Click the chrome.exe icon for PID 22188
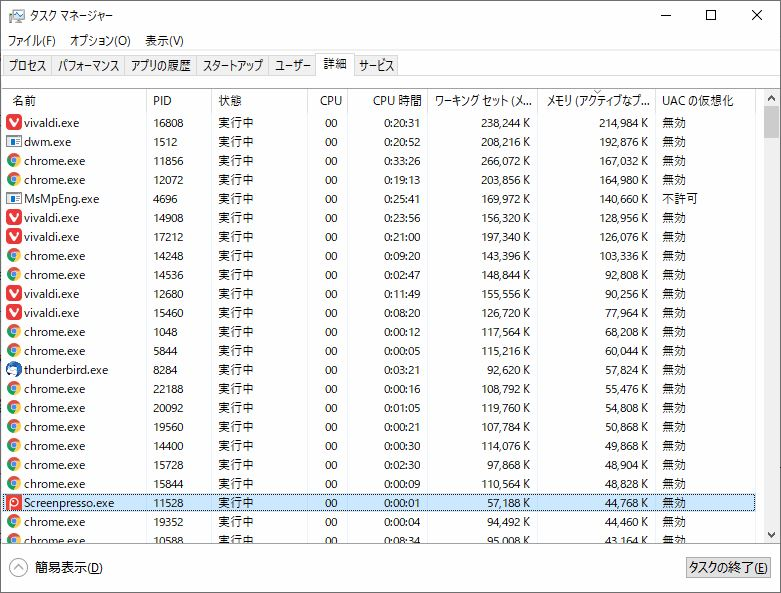The image size is (781, 593). (14, 388)
